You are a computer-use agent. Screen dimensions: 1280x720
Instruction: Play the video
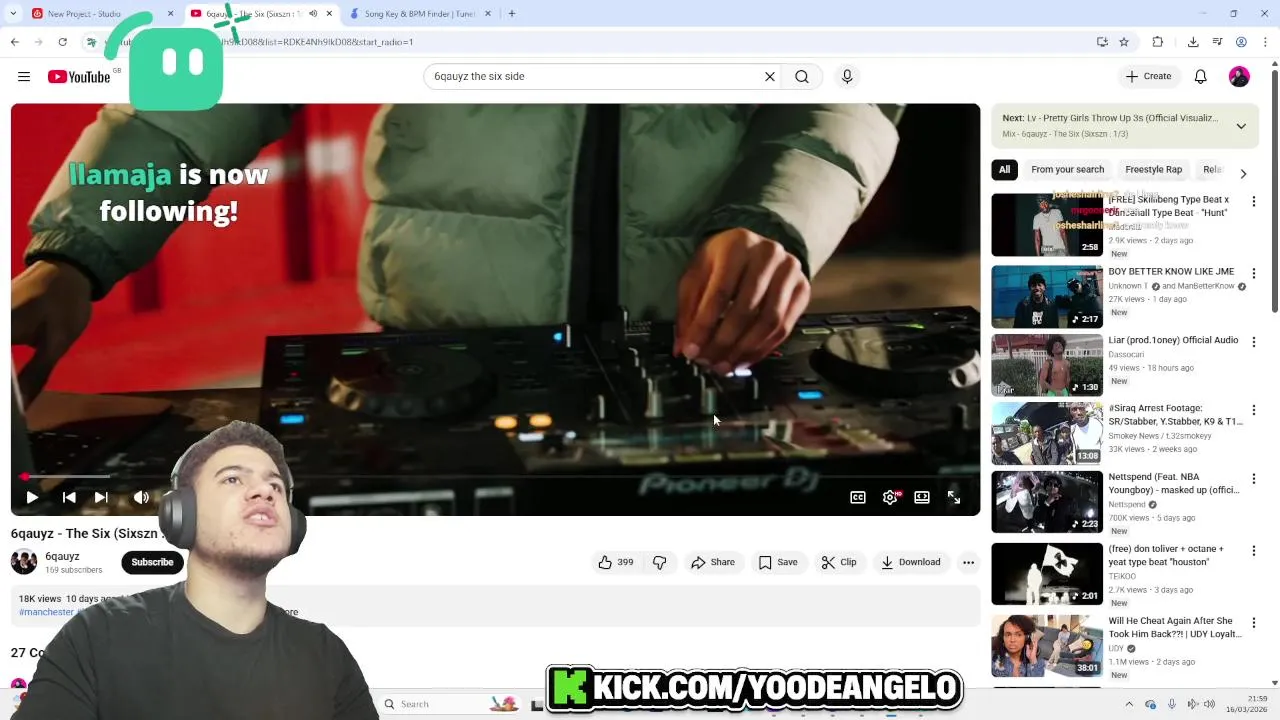(x=32, y=497)
